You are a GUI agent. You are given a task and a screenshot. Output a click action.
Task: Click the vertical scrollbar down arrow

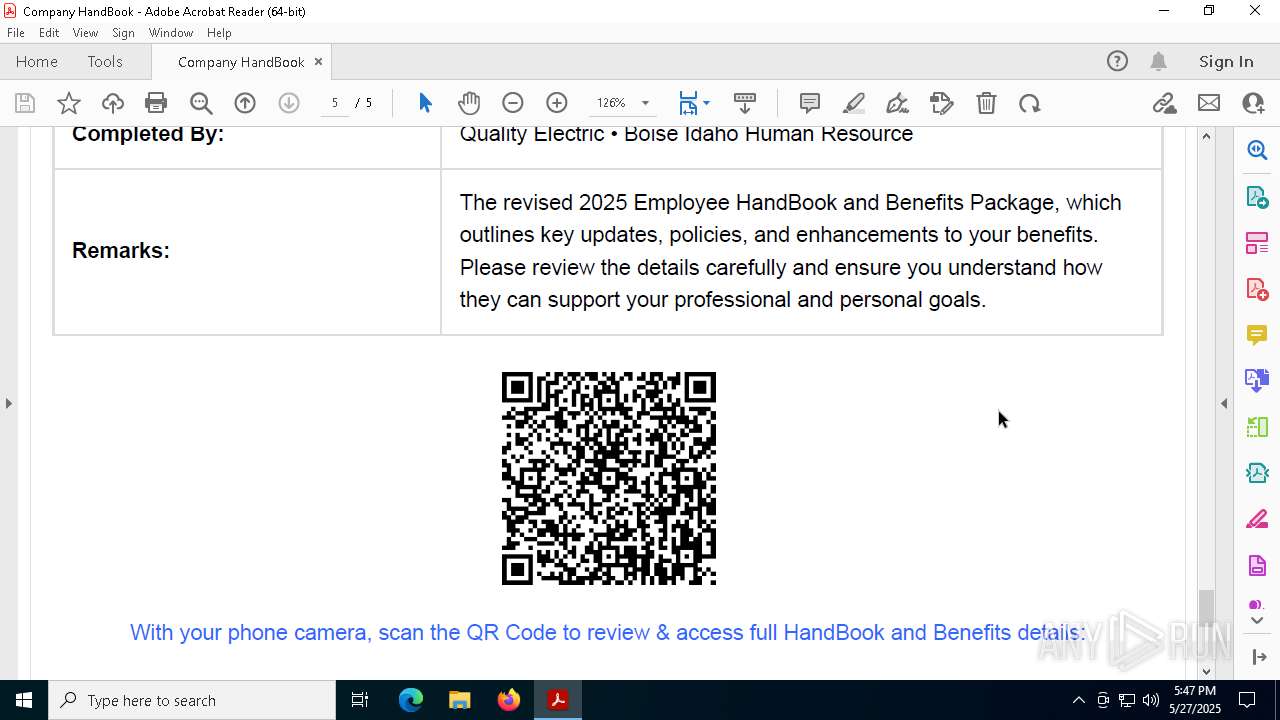tap(1207, 671)
